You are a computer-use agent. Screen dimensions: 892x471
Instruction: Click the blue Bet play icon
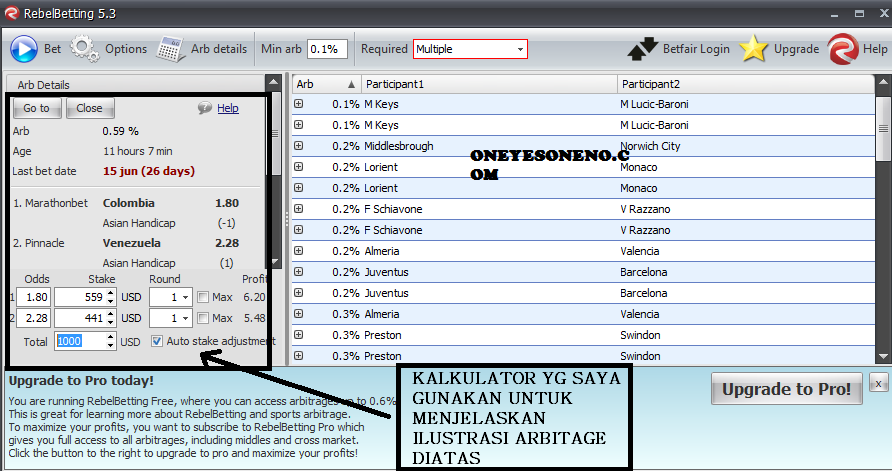[24, 49]
